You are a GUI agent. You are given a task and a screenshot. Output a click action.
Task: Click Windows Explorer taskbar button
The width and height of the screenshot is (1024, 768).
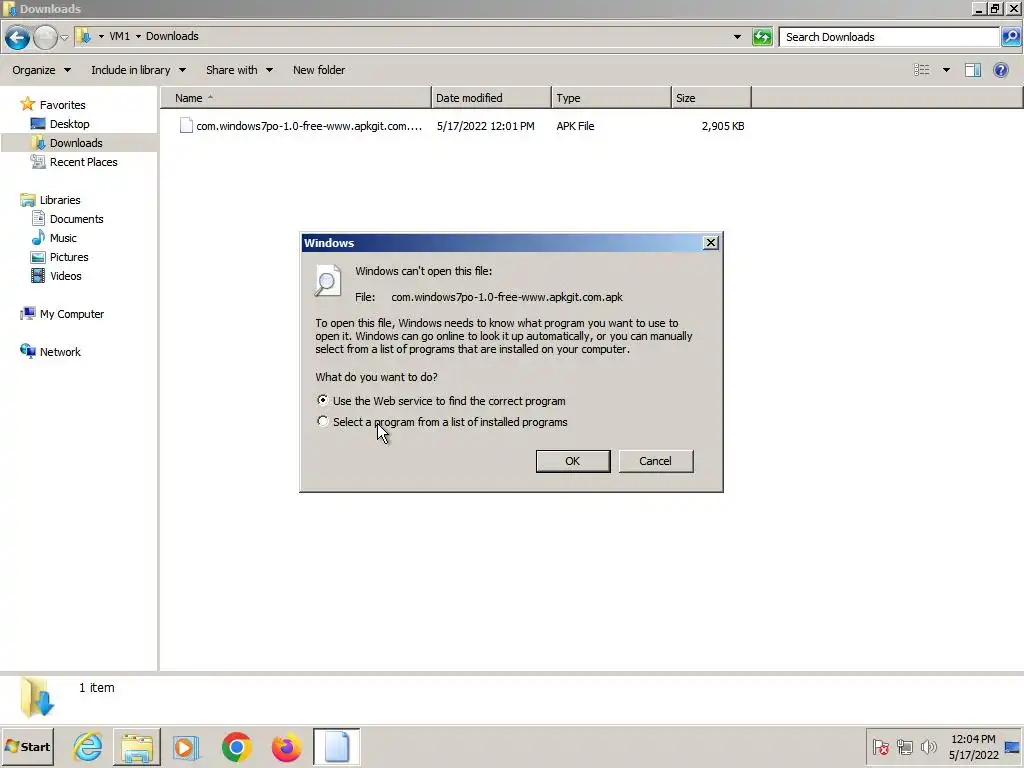(x=136, y=746)
